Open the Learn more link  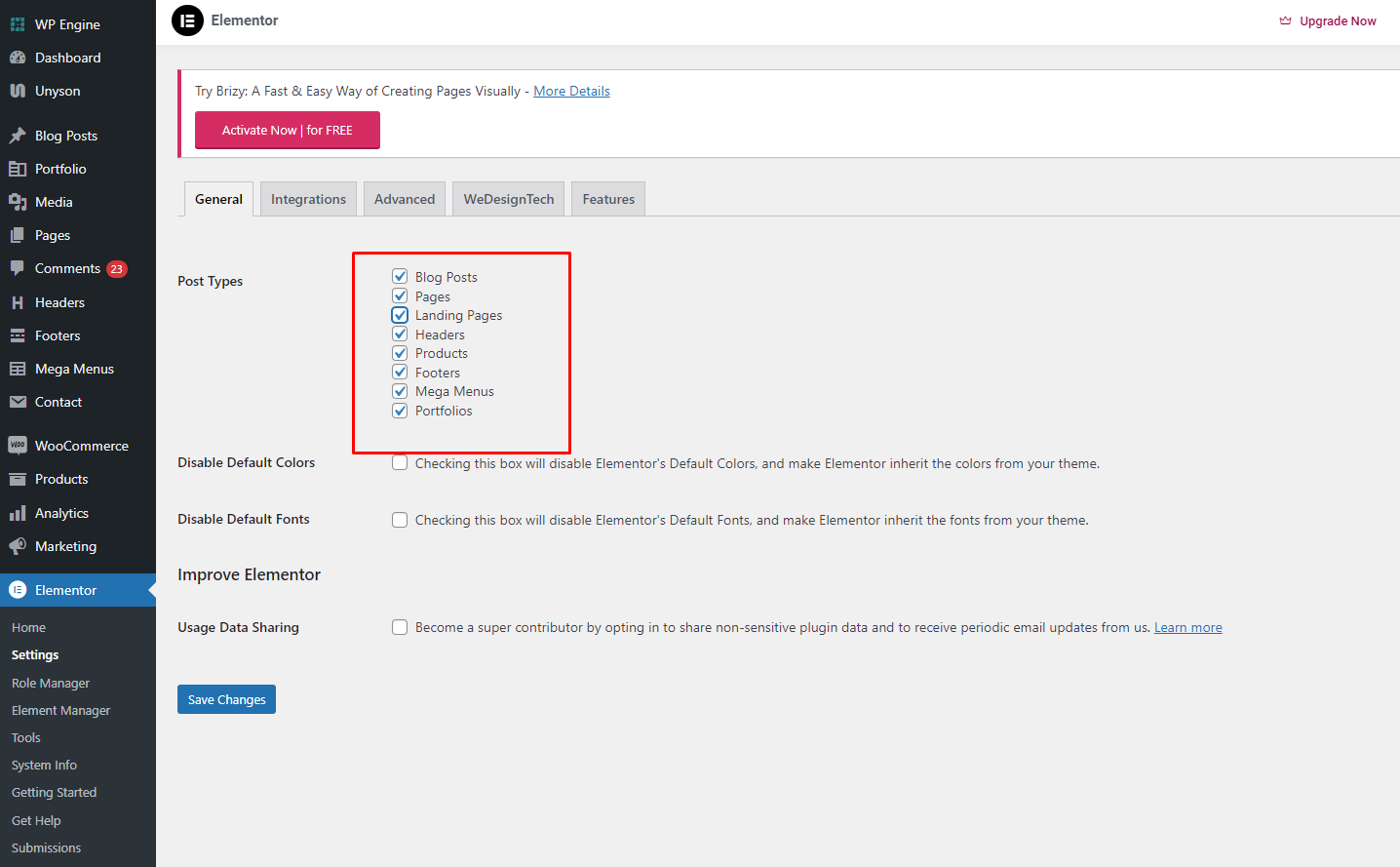(1187, 627)
